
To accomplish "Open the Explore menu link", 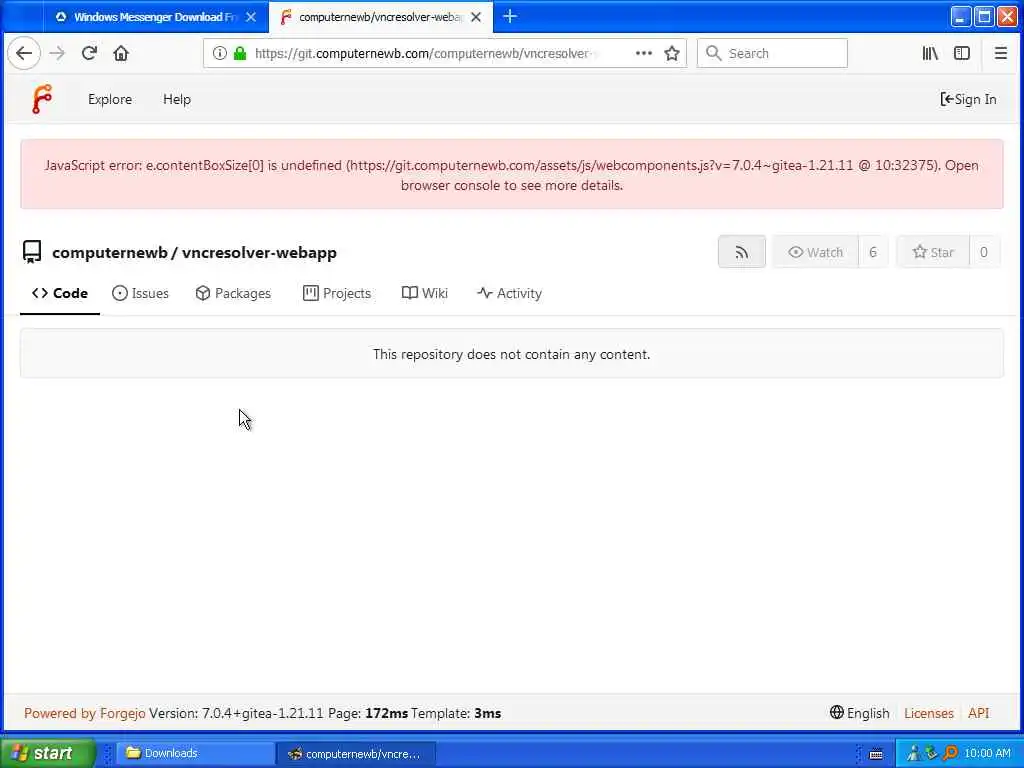I will [110, 99].
